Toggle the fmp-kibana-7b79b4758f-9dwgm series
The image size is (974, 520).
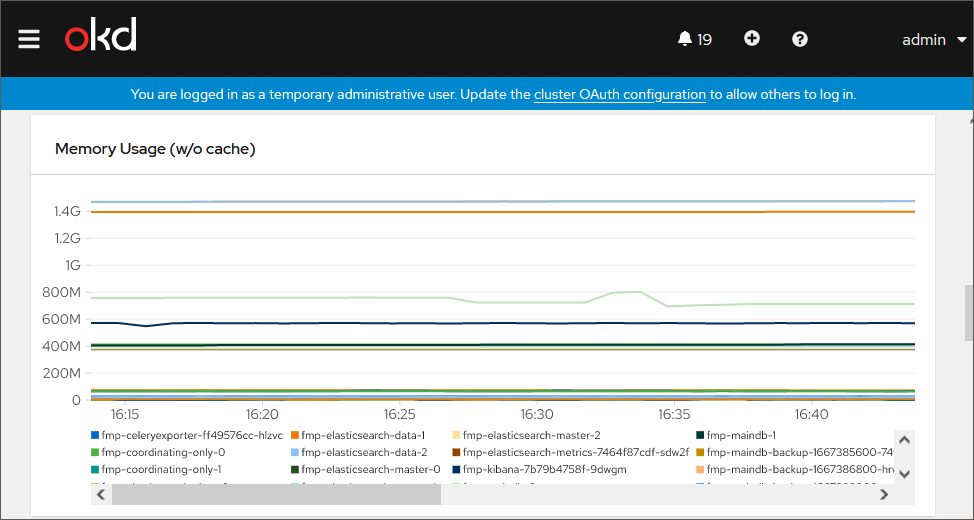(x=544, y=469)
